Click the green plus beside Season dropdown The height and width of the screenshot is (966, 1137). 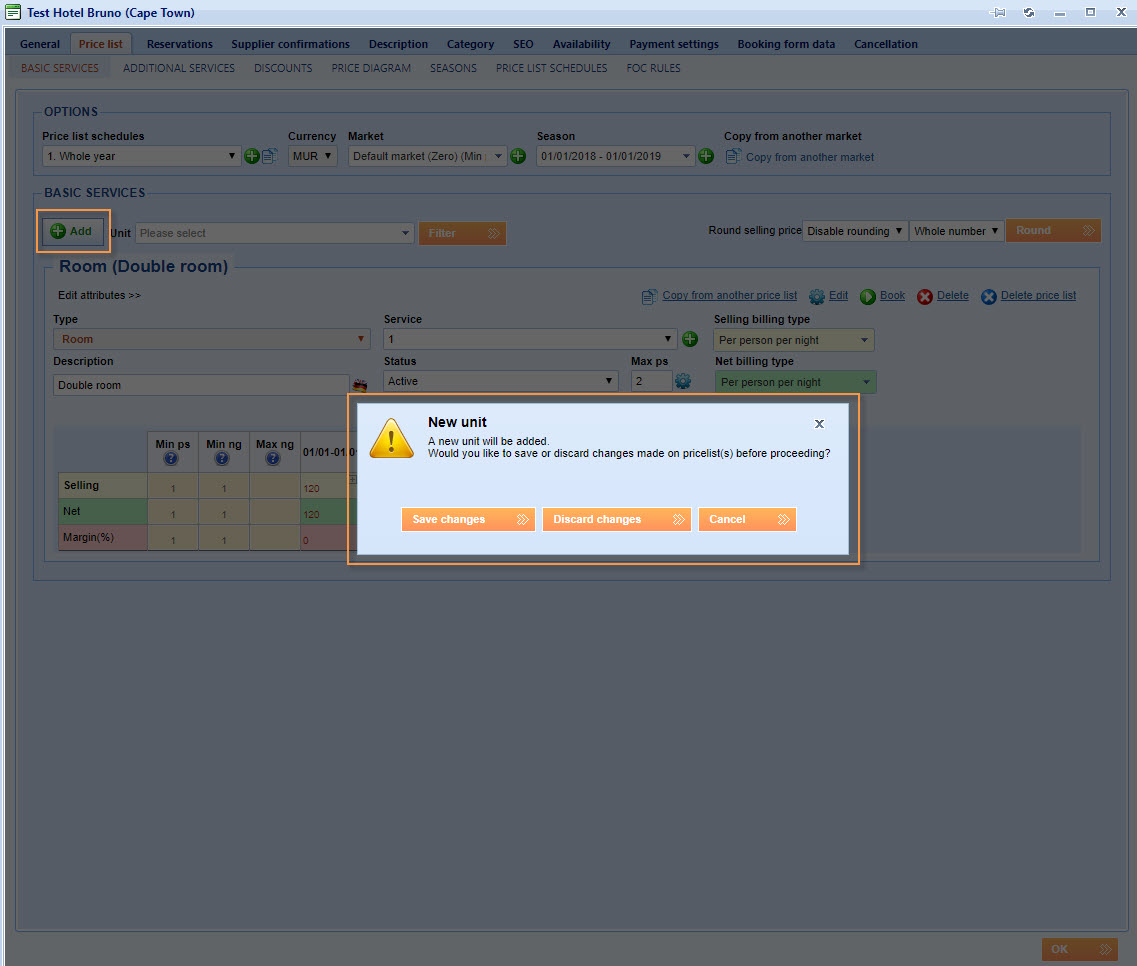(x=706, y=156)
